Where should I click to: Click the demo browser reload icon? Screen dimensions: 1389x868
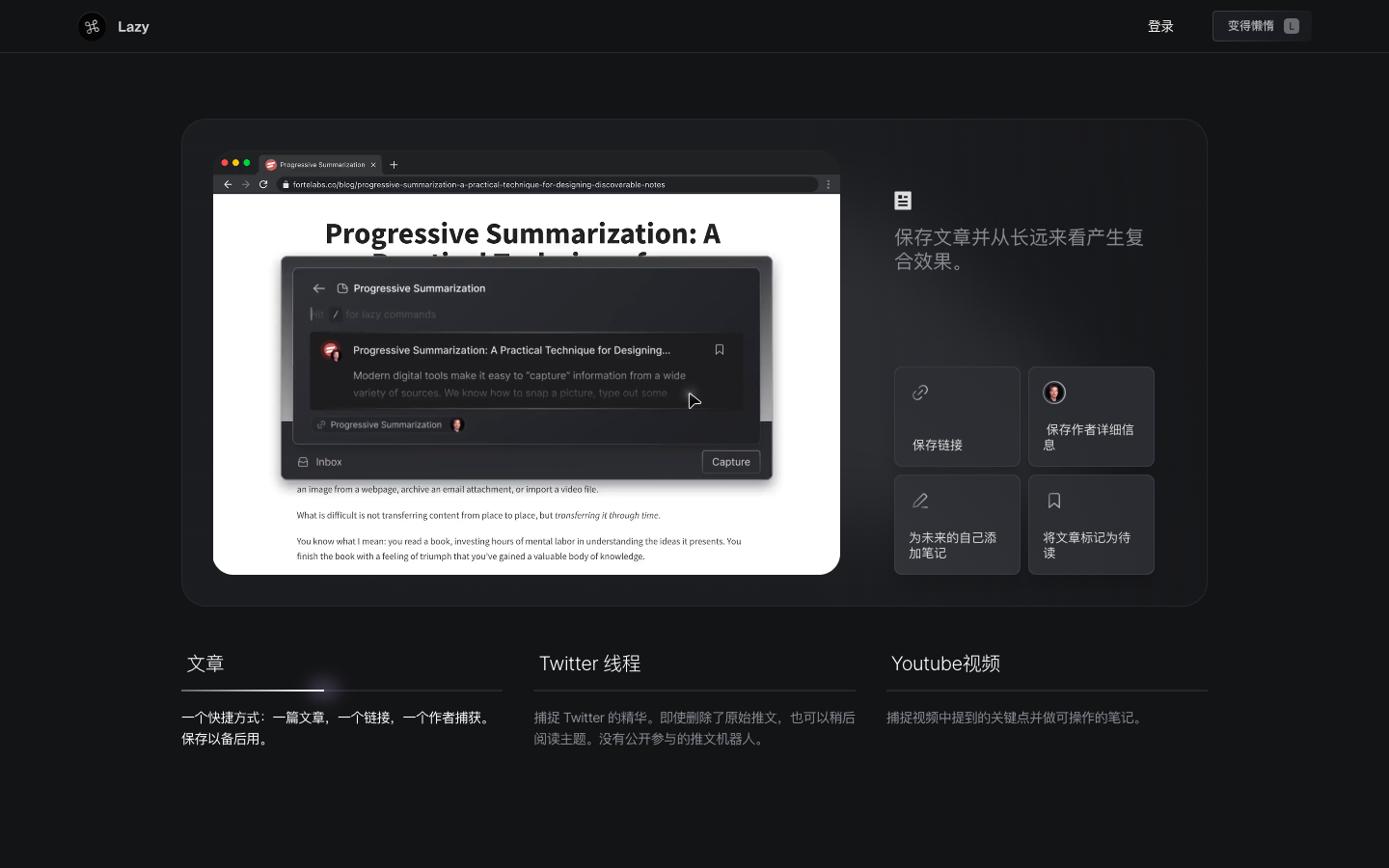(263, 184)
